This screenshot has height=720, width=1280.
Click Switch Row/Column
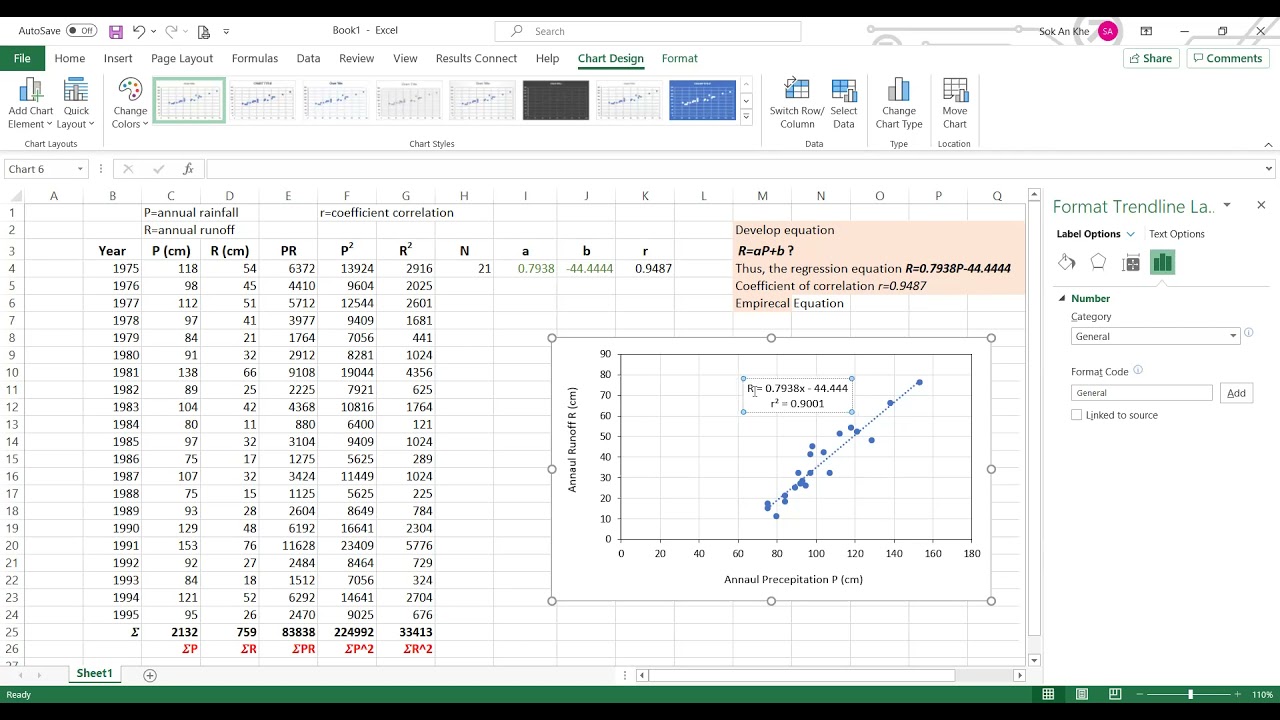point(797,104)
